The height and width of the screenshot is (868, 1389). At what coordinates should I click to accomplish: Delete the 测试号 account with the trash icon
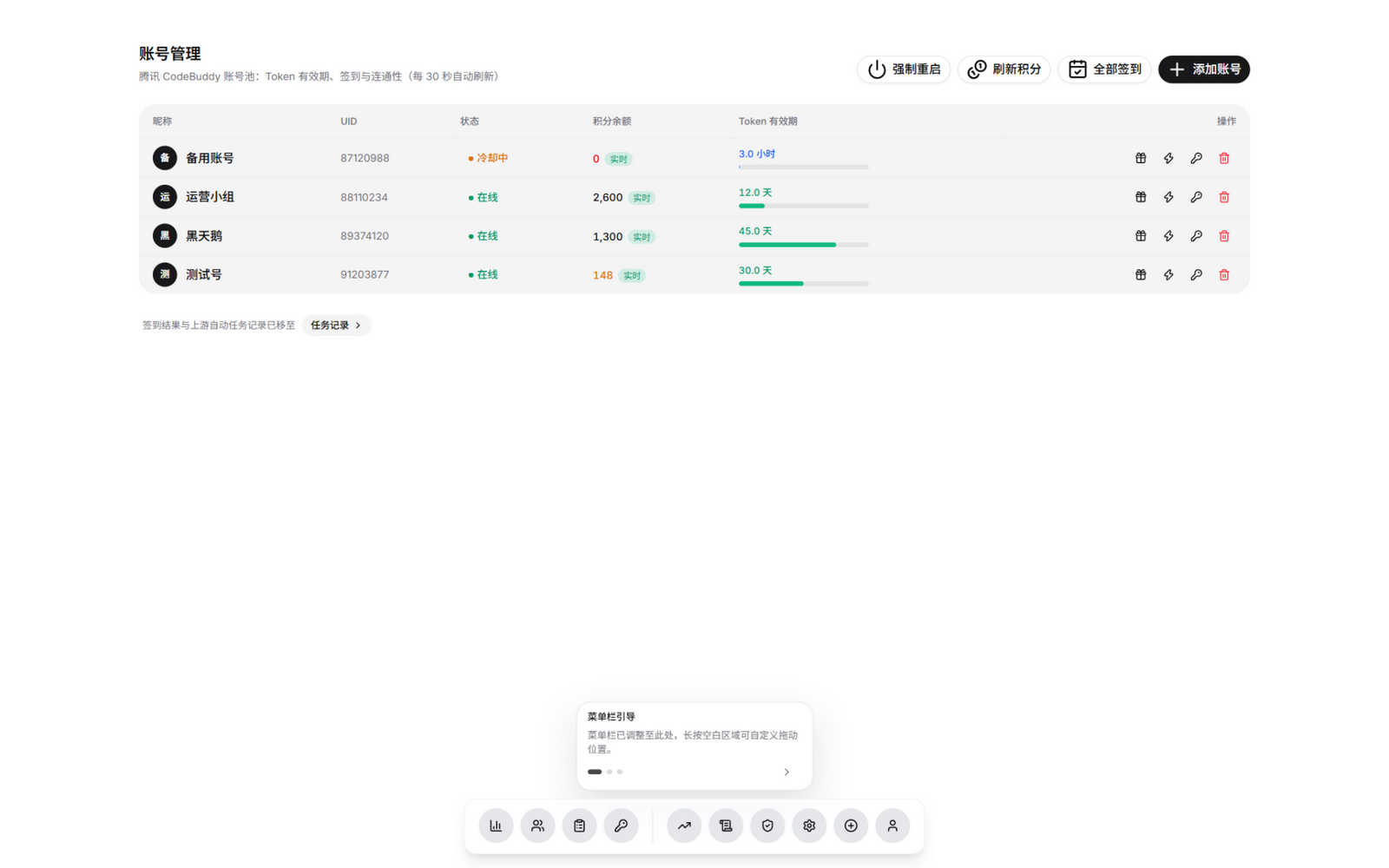(x=1224, y=275)
